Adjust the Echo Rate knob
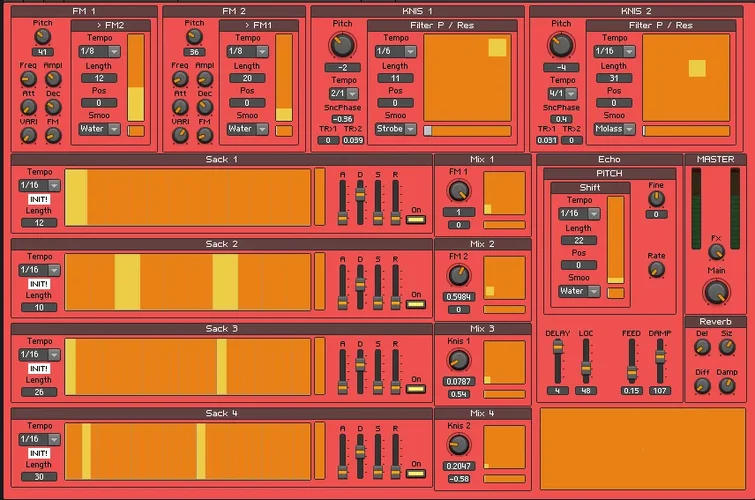755x500 pixels. (x=656, y=270)
